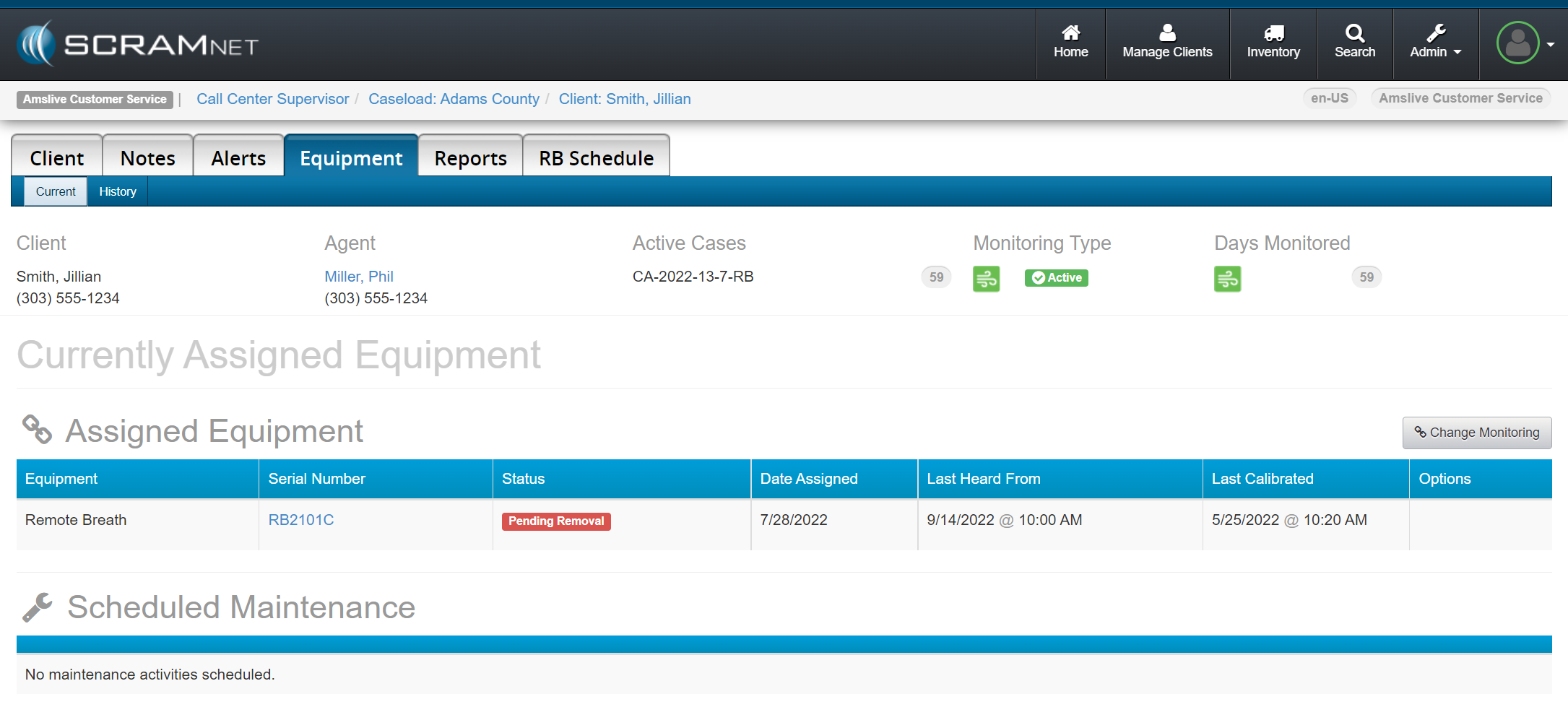Open the user profile avatar menu
The image size is (1568, 707).
pyautogui.click(x=1524, y=43)
